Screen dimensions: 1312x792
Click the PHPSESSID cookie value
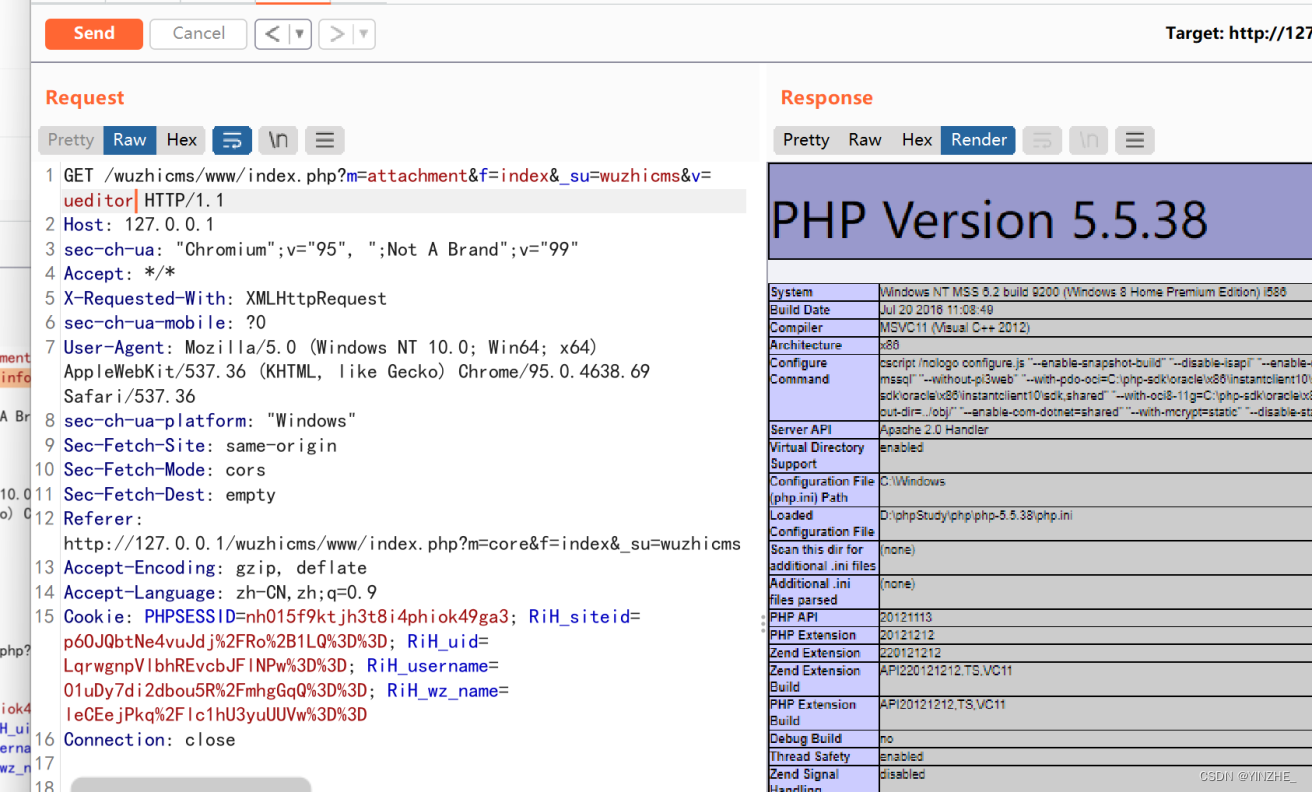pos(378,617)
